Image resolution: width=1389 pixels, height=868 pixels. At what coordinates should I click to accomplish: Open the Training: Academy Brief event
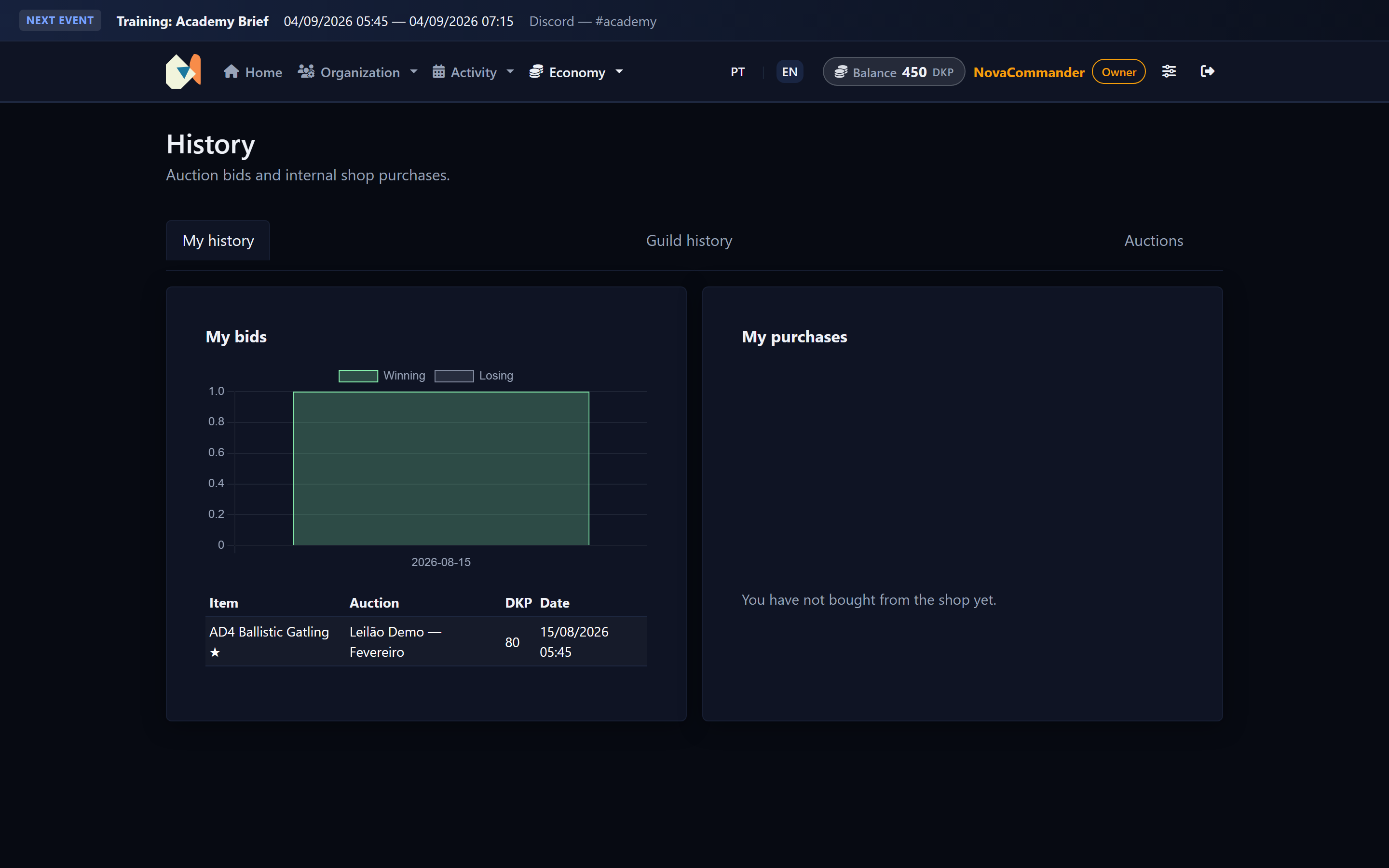tap(192, 21)
